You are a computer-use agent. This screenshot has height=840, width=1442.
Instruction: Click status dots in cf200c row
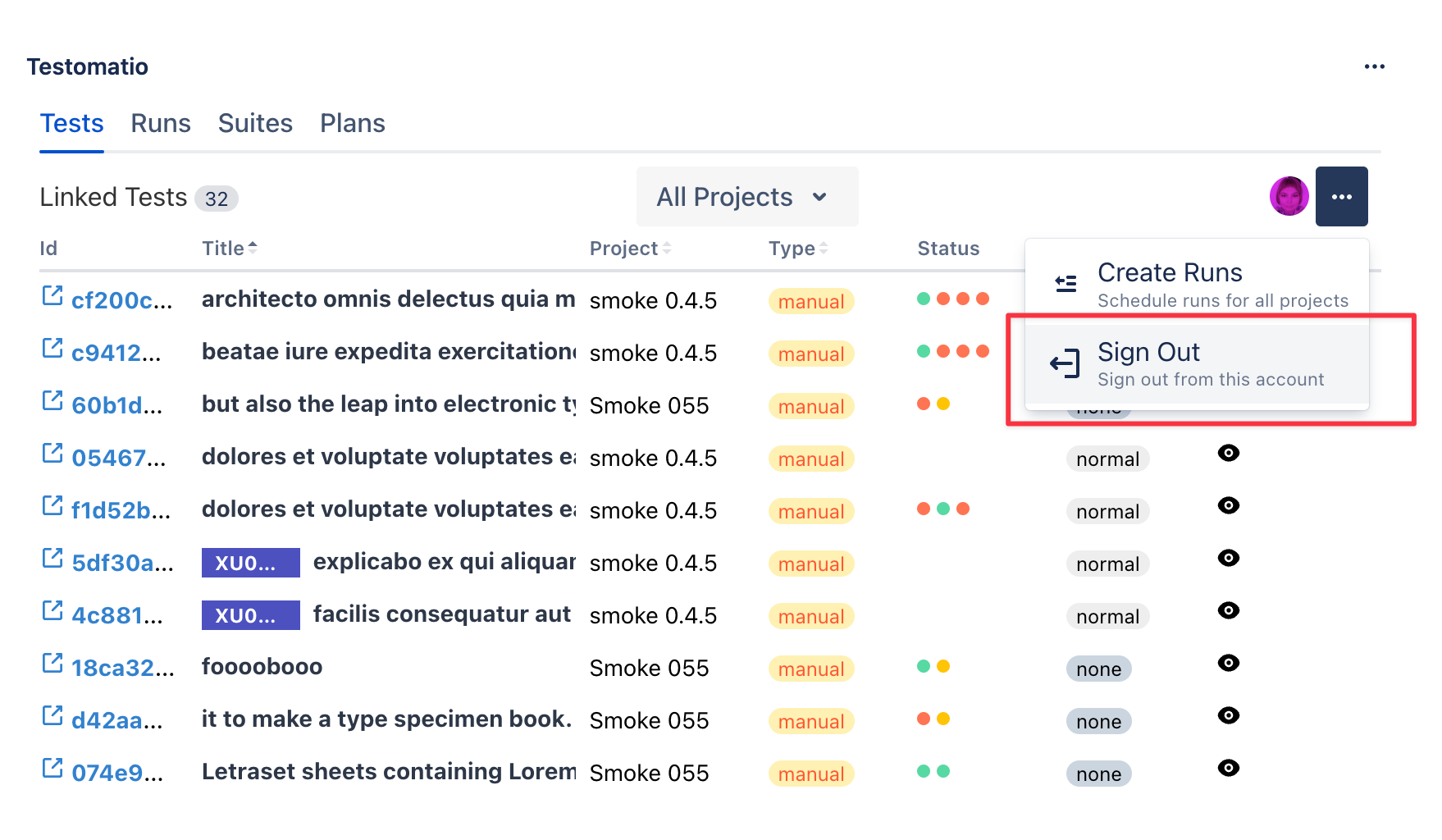(952, 299)
